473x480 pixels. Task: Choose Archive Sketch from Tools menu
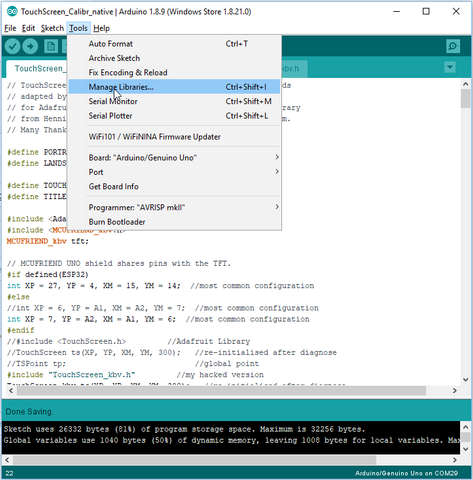point(175,58)
